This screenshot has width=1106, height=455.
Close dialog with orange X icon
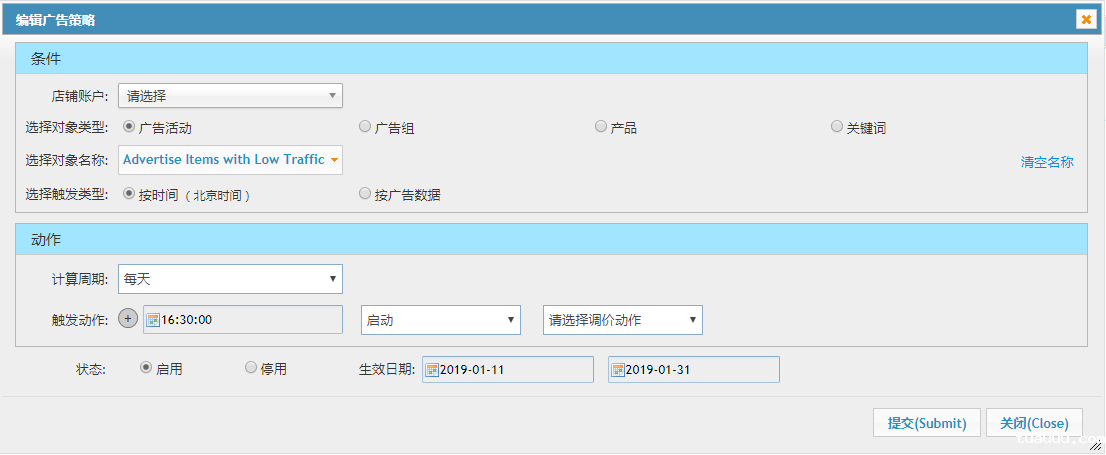1085,19
